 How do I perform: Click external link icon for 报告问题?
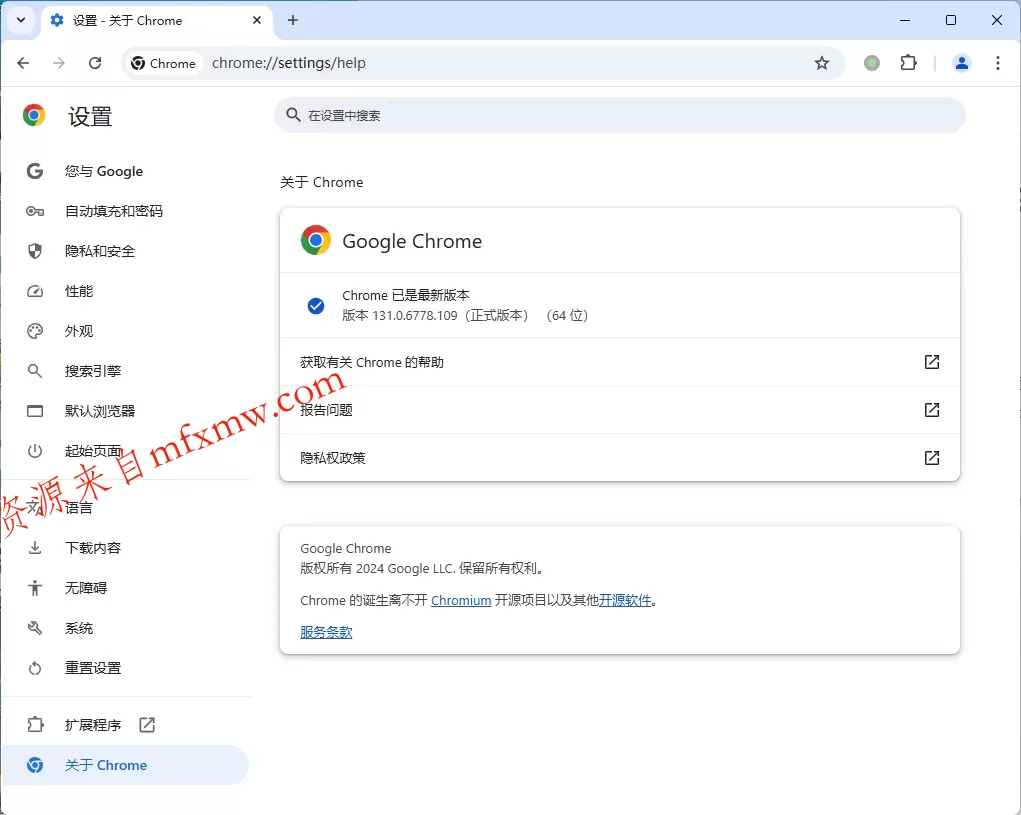932,409
